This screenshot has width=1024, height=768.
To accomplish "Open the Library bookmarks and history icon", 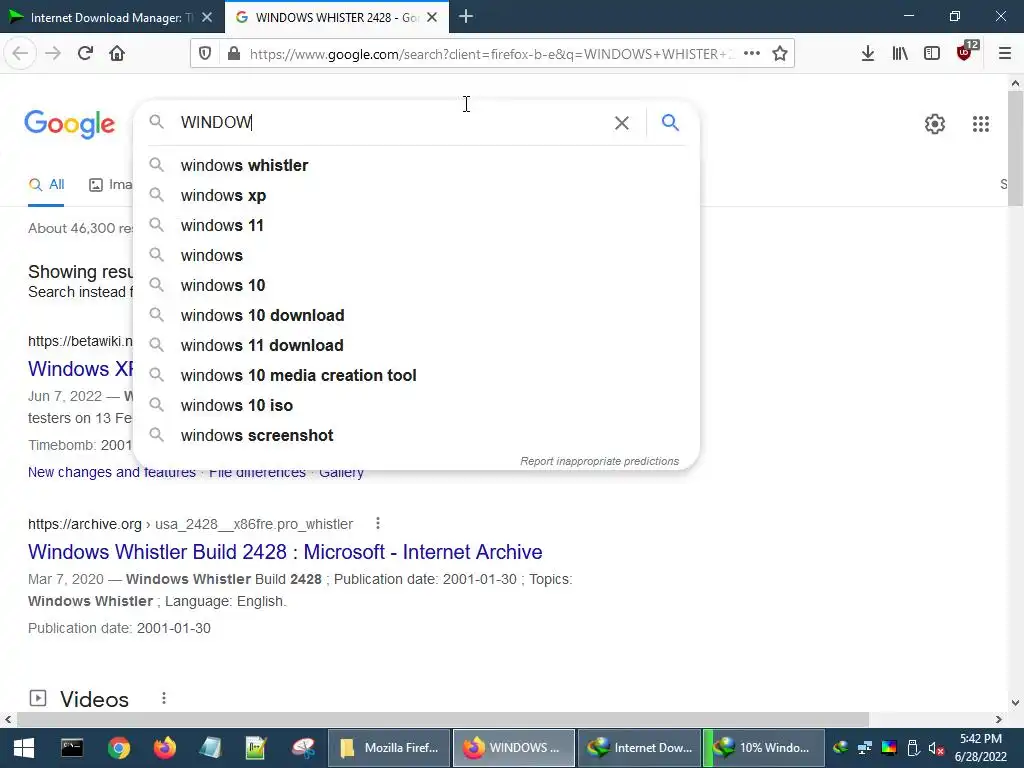I will (900, 54).
